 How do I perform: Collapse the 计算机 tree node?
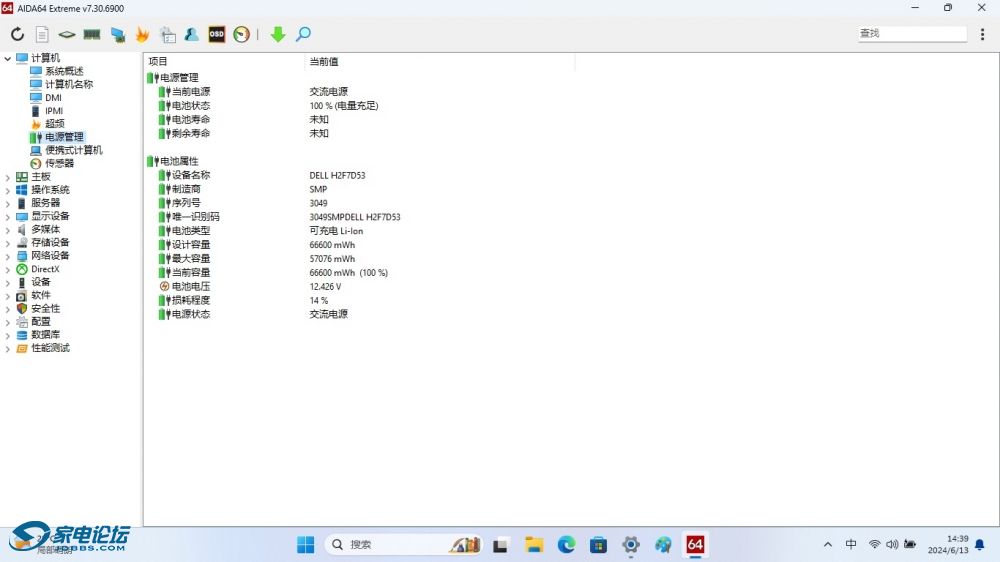8,58
